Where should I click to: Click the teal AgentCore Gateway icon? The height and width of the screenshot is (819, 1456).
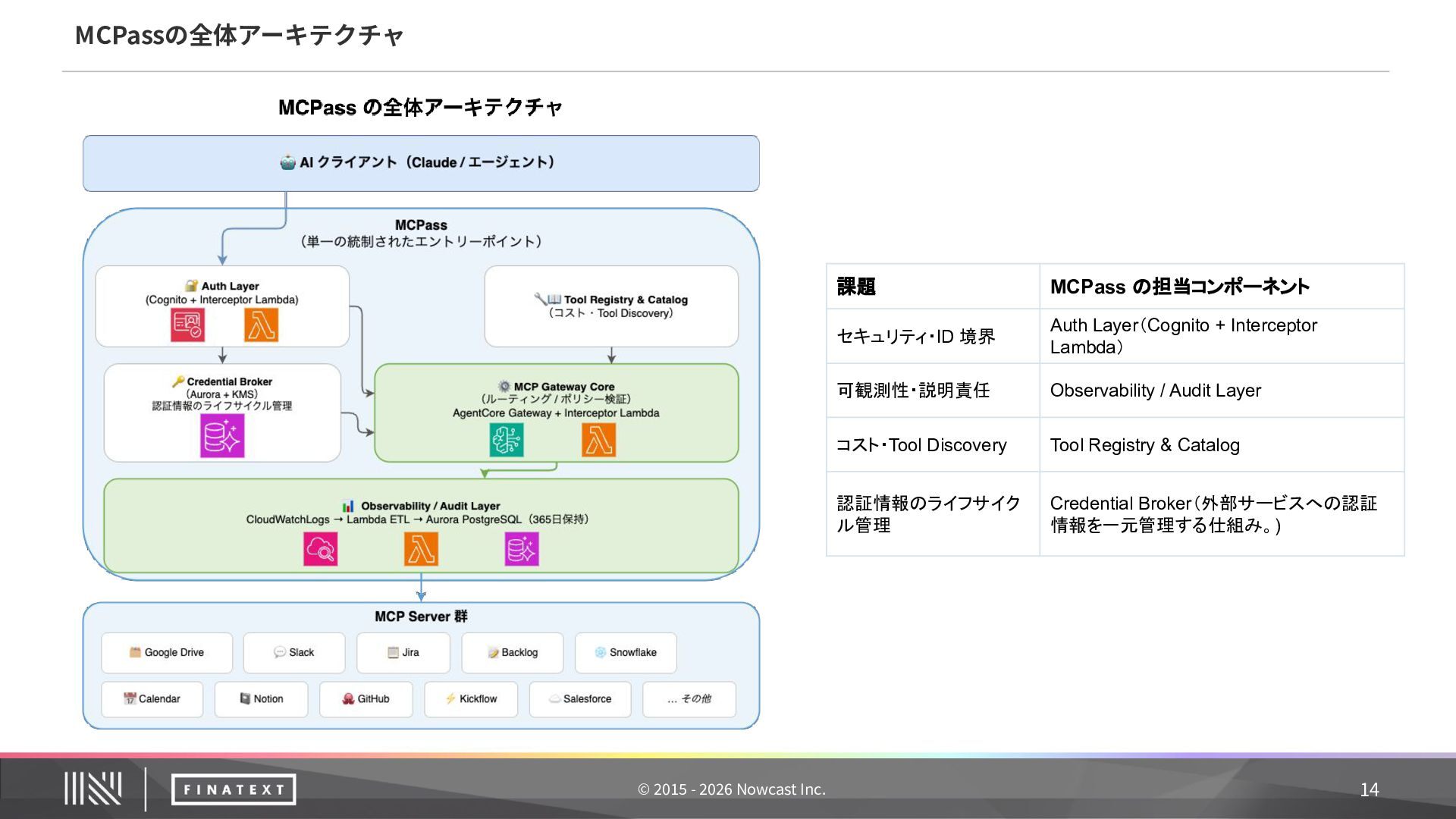coord(507,440)
